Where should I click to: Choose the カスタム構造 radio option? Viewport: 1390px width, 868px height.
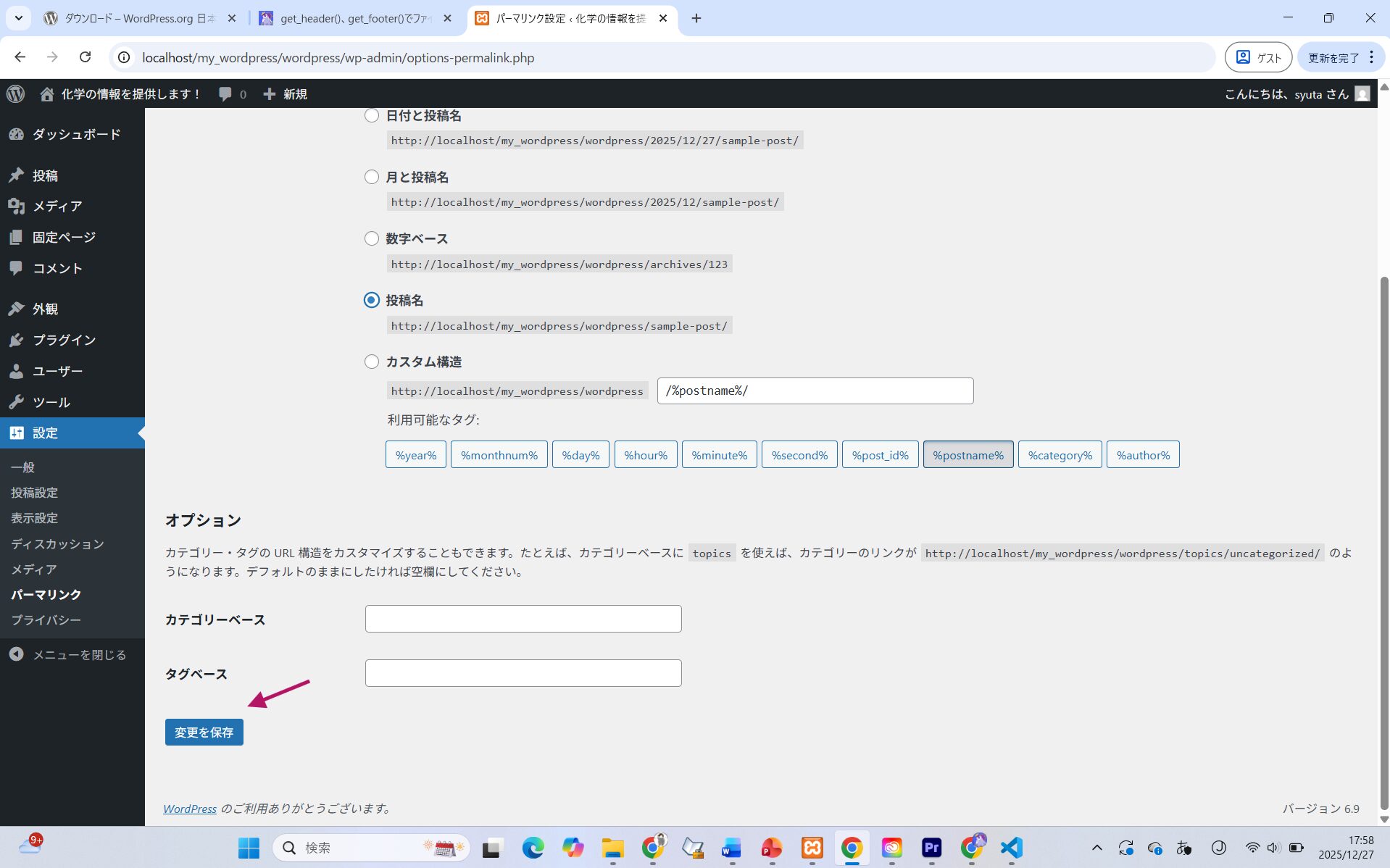(372, 362)
